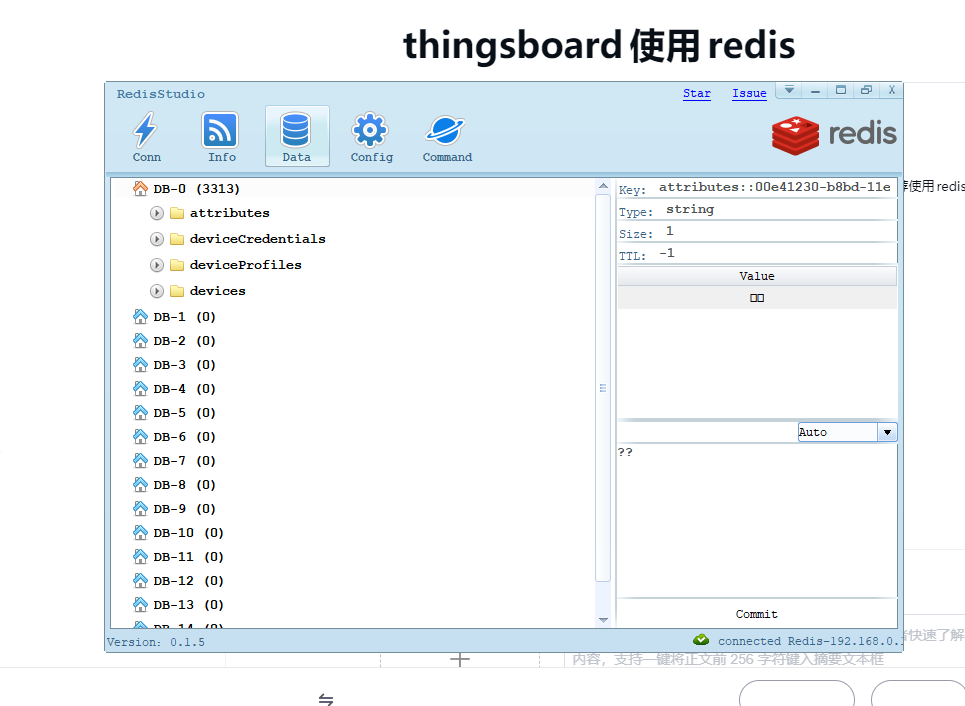Select the Command icon
965x706 pixels.
[445, 130]
